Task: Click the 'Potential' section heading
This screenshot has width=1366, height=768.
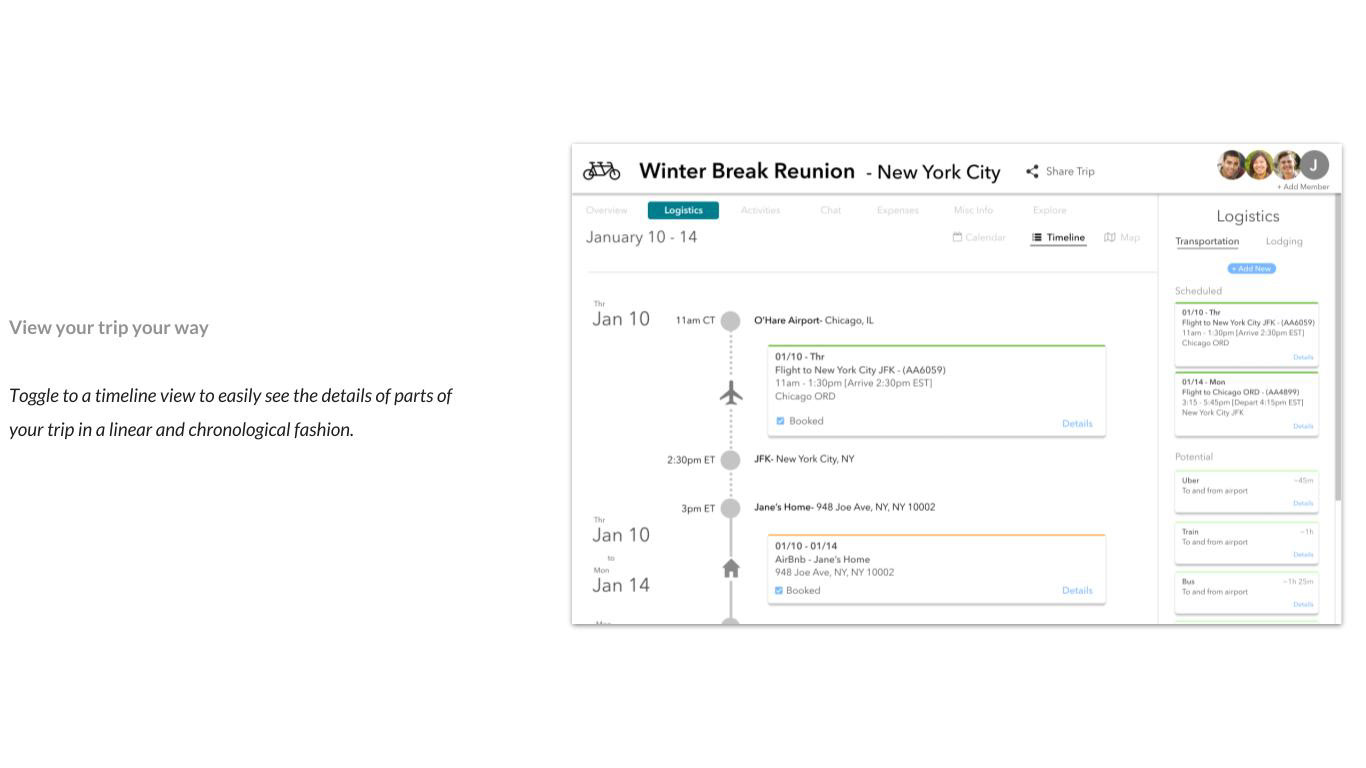Action: [1194, 457]
